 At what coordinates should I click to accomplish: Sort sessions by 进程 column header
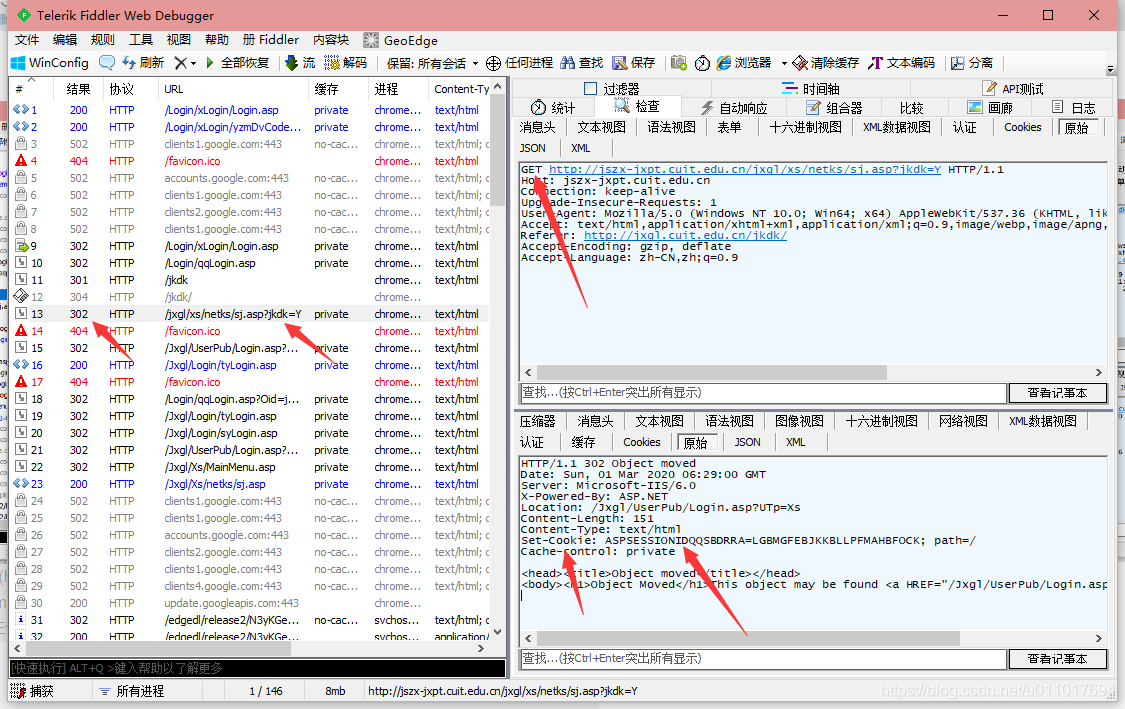point(398,89)
